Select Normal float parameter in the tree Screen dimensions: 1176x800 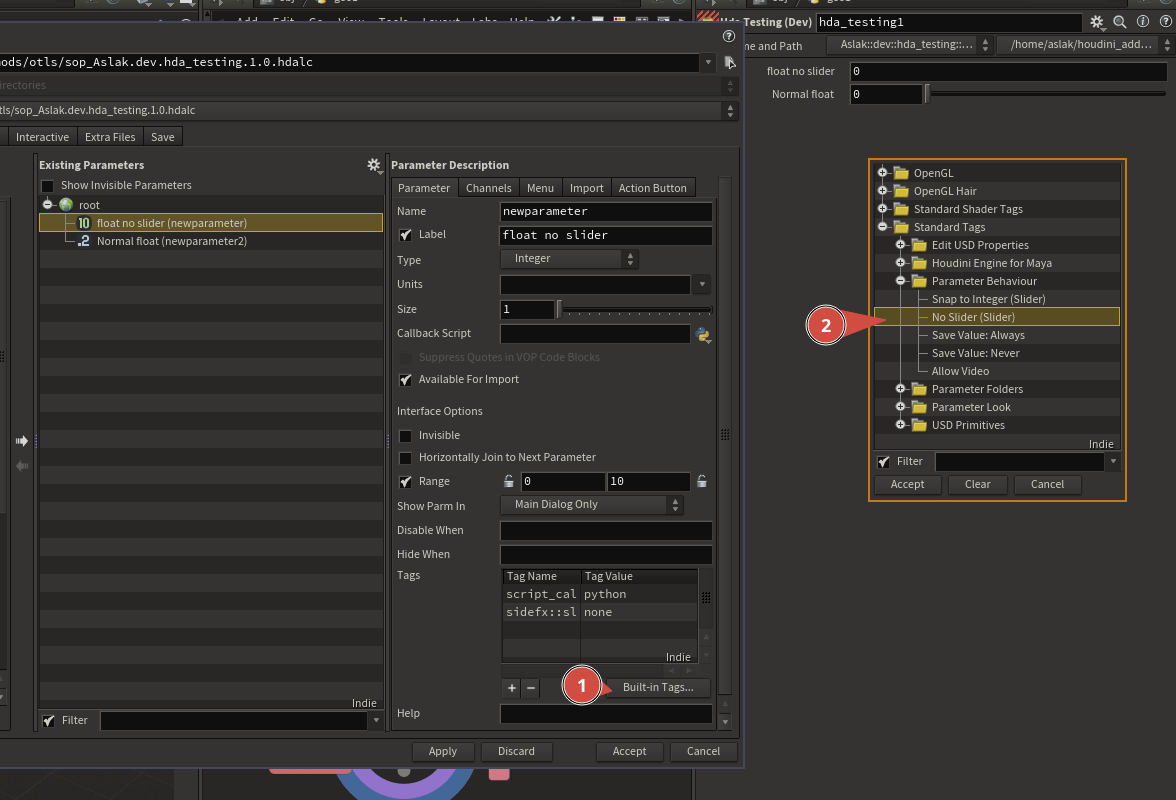(x=171, y=241)
